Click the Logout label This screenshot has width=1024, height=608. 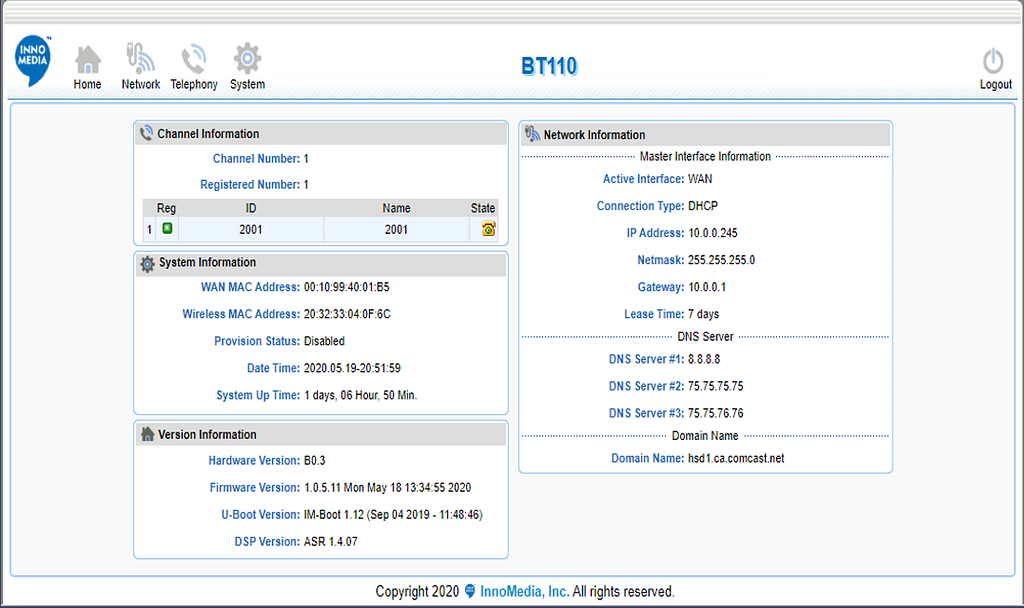pyautogui.click(x=996, y=84)
